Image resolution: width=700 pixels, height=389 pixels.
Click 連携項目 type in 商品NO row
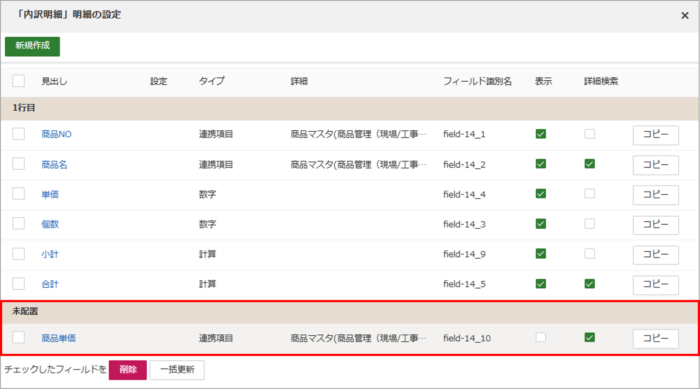(216, 134)
